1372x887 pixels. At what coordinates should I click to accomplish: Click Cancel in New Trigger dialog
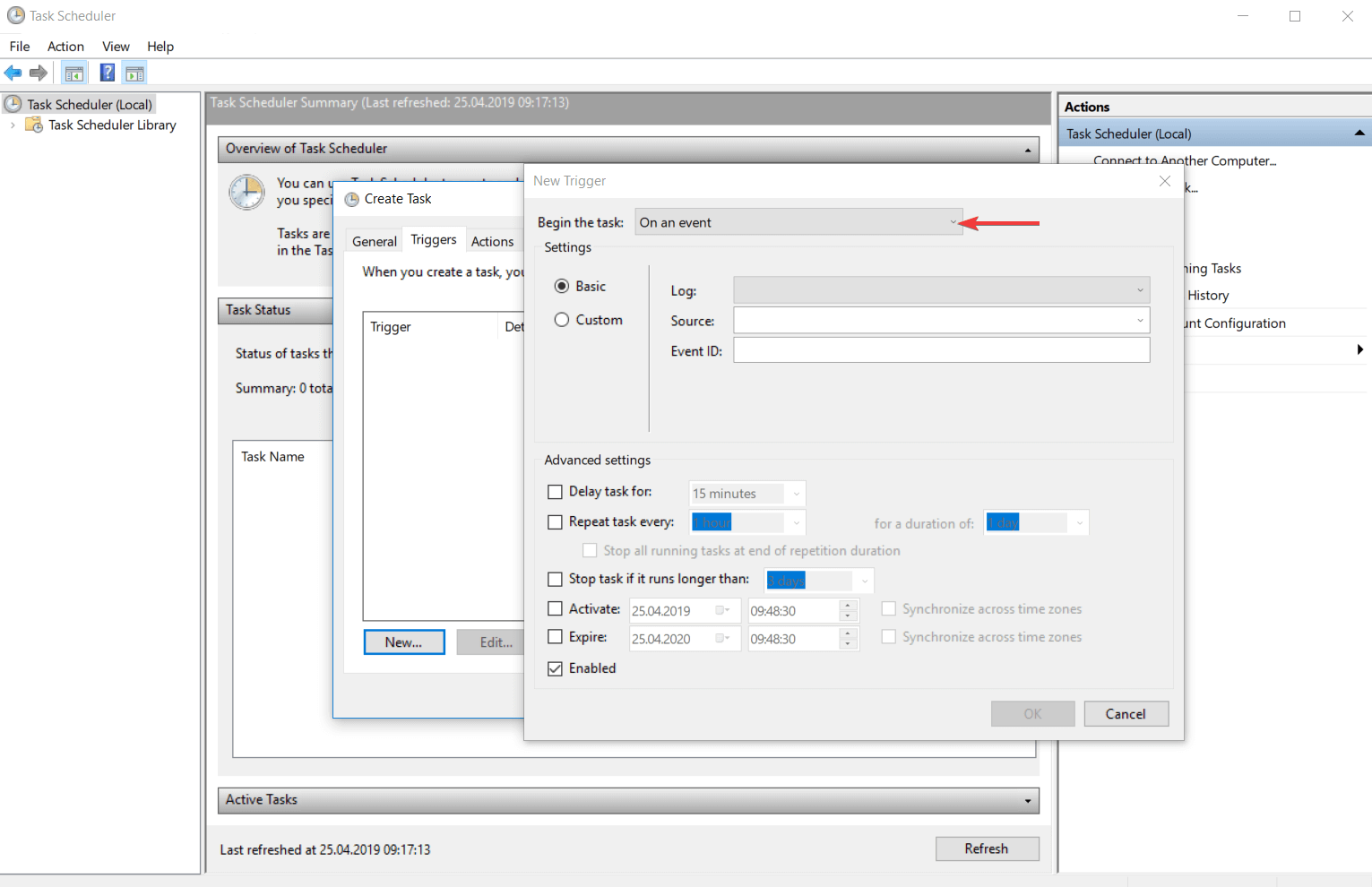tap(1126, 714)
